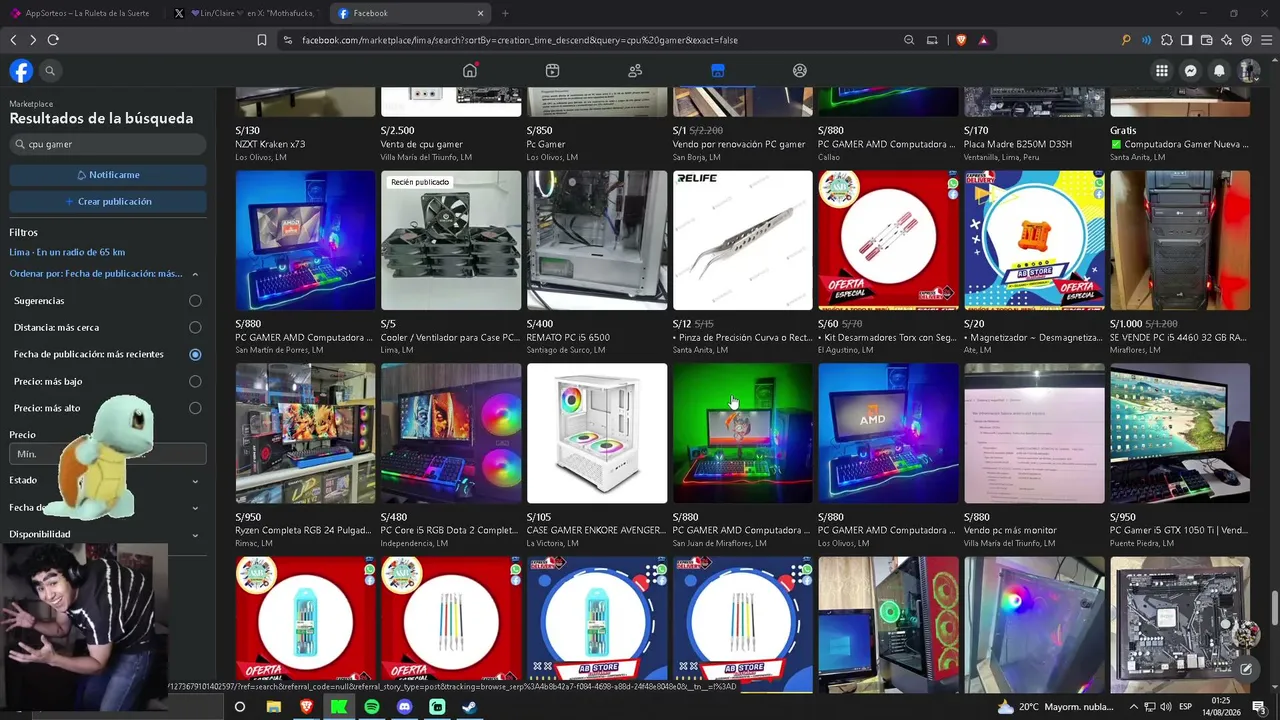Screen dimensions: 1280x720
Task: Open 'REMATO PC i5 6500' listing title
Action: (568, 338)
